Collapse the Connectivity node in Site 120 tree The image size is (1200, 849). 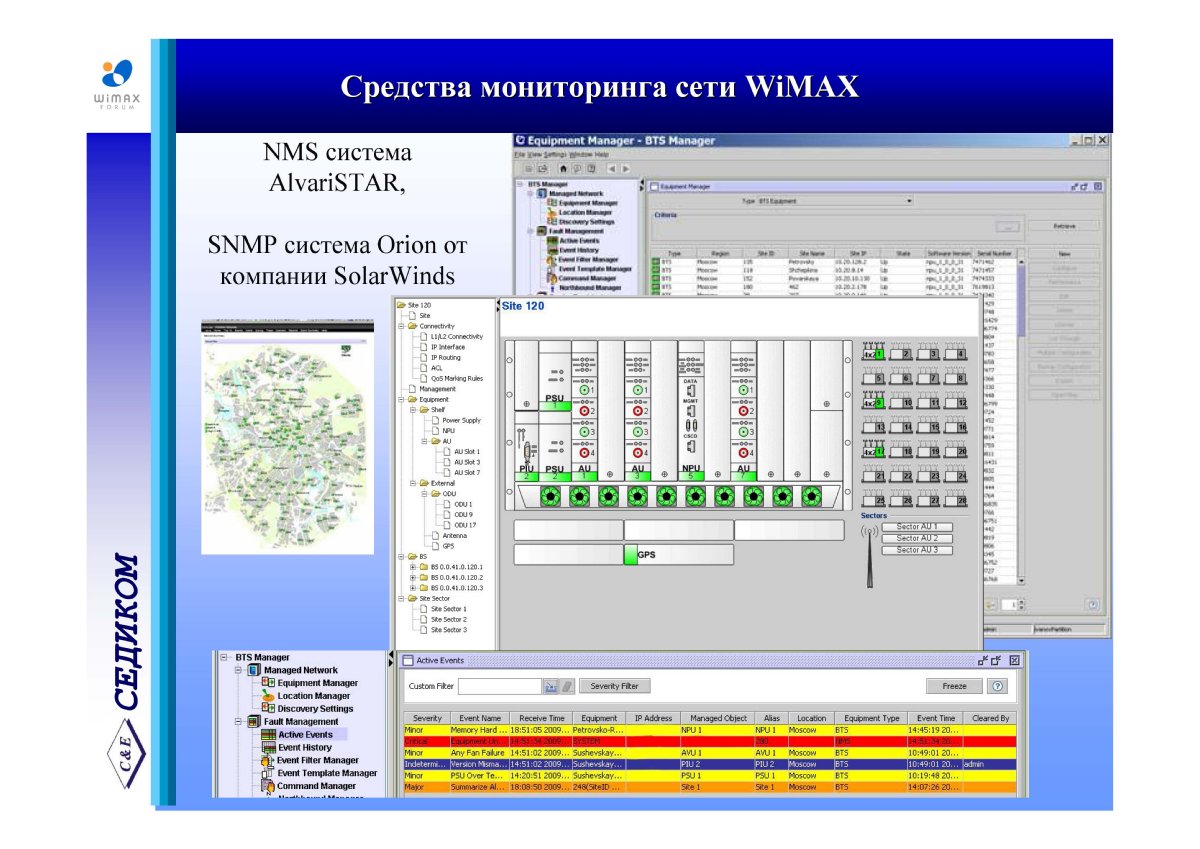(401, 326)
